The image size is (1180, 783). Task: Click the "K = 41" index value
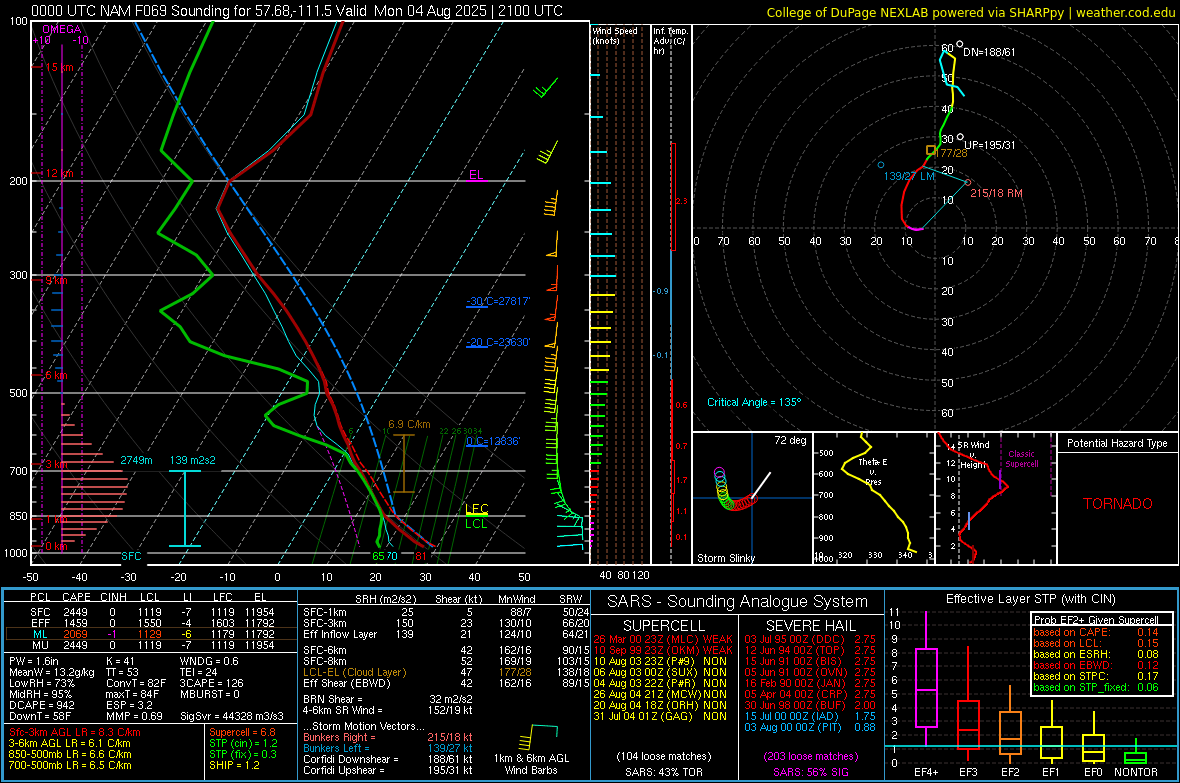[x=120, y=661]
